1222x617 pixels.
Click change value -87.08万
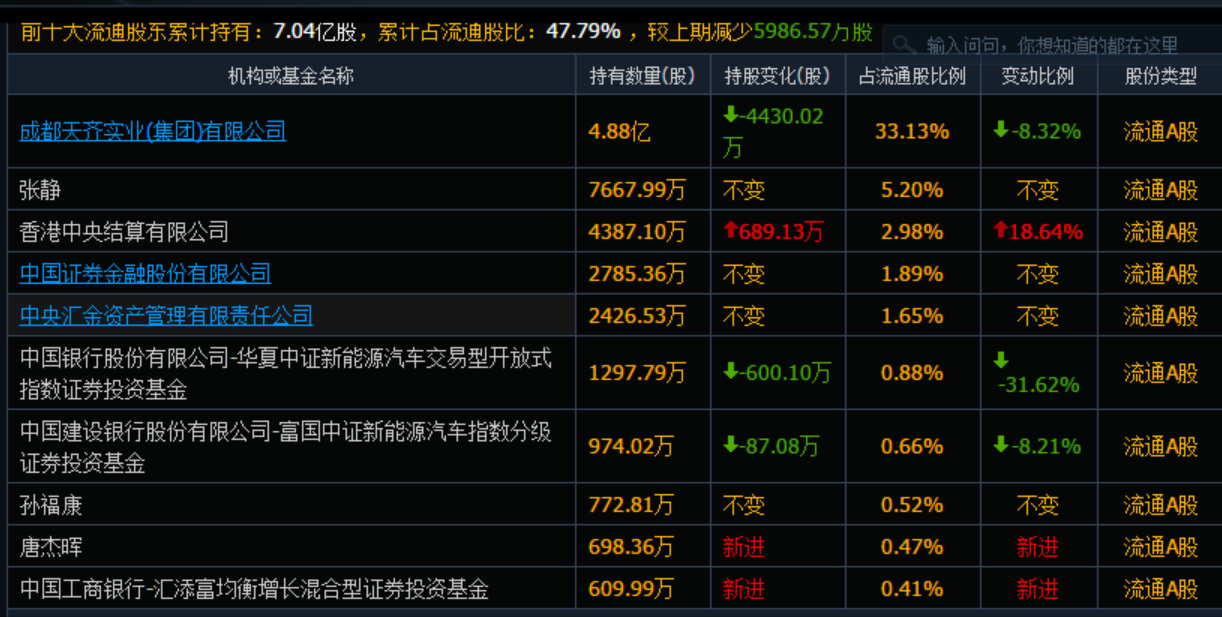(771, 446)
